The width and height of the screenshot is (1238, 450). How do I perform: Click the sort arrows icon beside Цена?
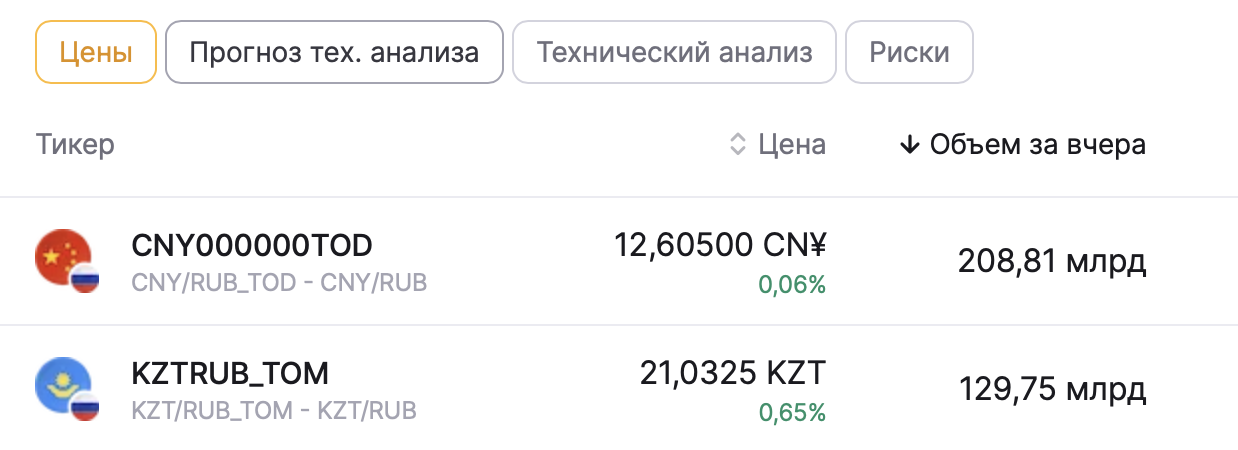tap(738, 145)
